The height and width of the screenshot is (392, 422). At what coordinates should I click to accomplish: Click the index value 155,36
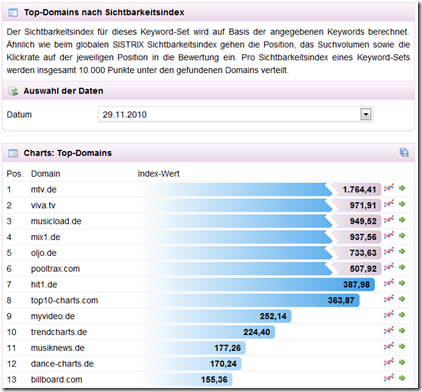pos(214,379)
